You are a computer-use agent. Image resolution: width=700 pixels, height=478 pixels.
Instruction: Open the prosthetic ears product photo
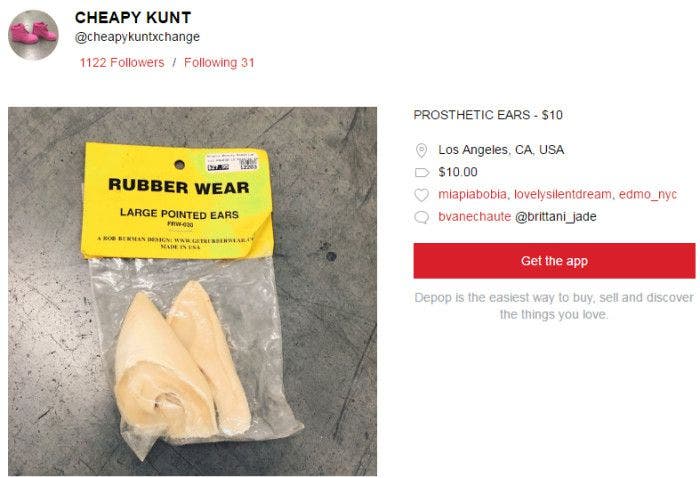[192, 291]
